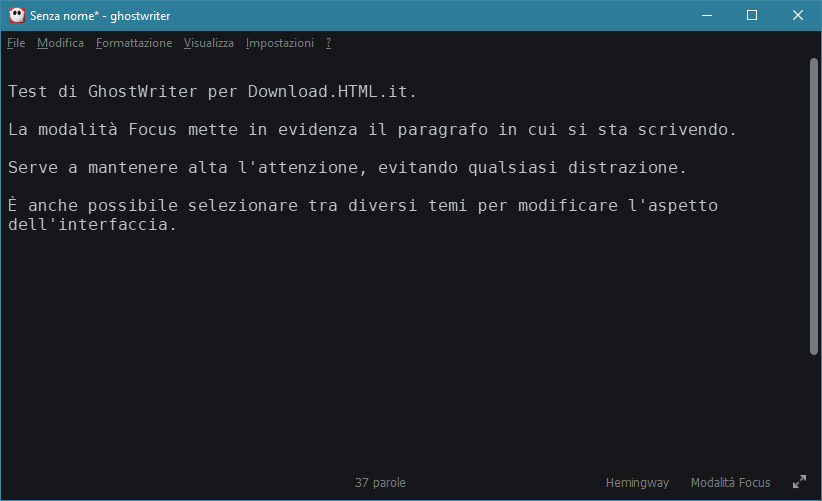Viewport: 822px width, 501px height.
Task: Close the ghostwriter window
Action: pos(798,15)
